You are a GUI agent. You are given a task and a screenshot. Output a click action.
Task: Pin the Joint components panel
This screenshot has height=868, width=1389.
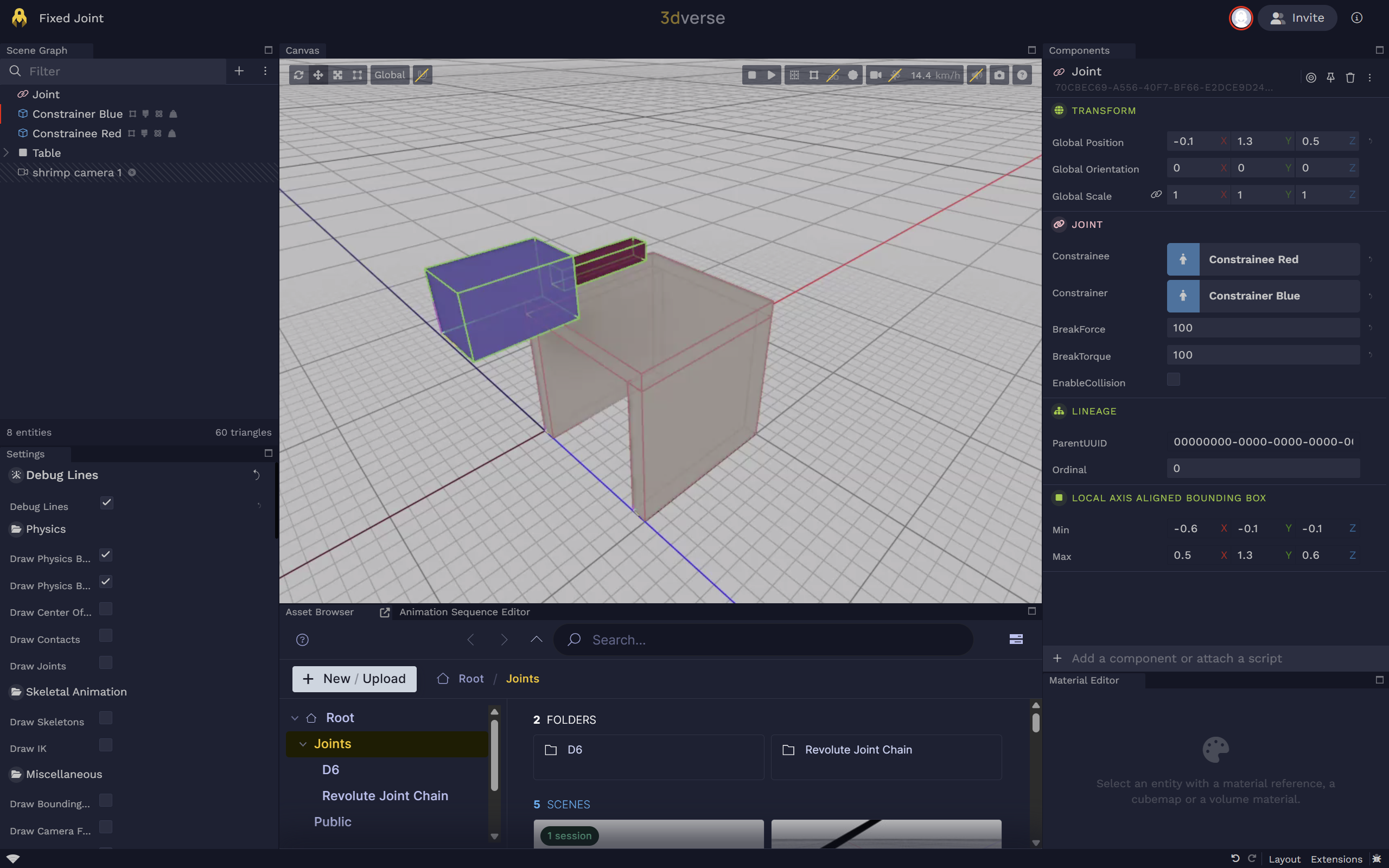click(x=1330, y=78)
